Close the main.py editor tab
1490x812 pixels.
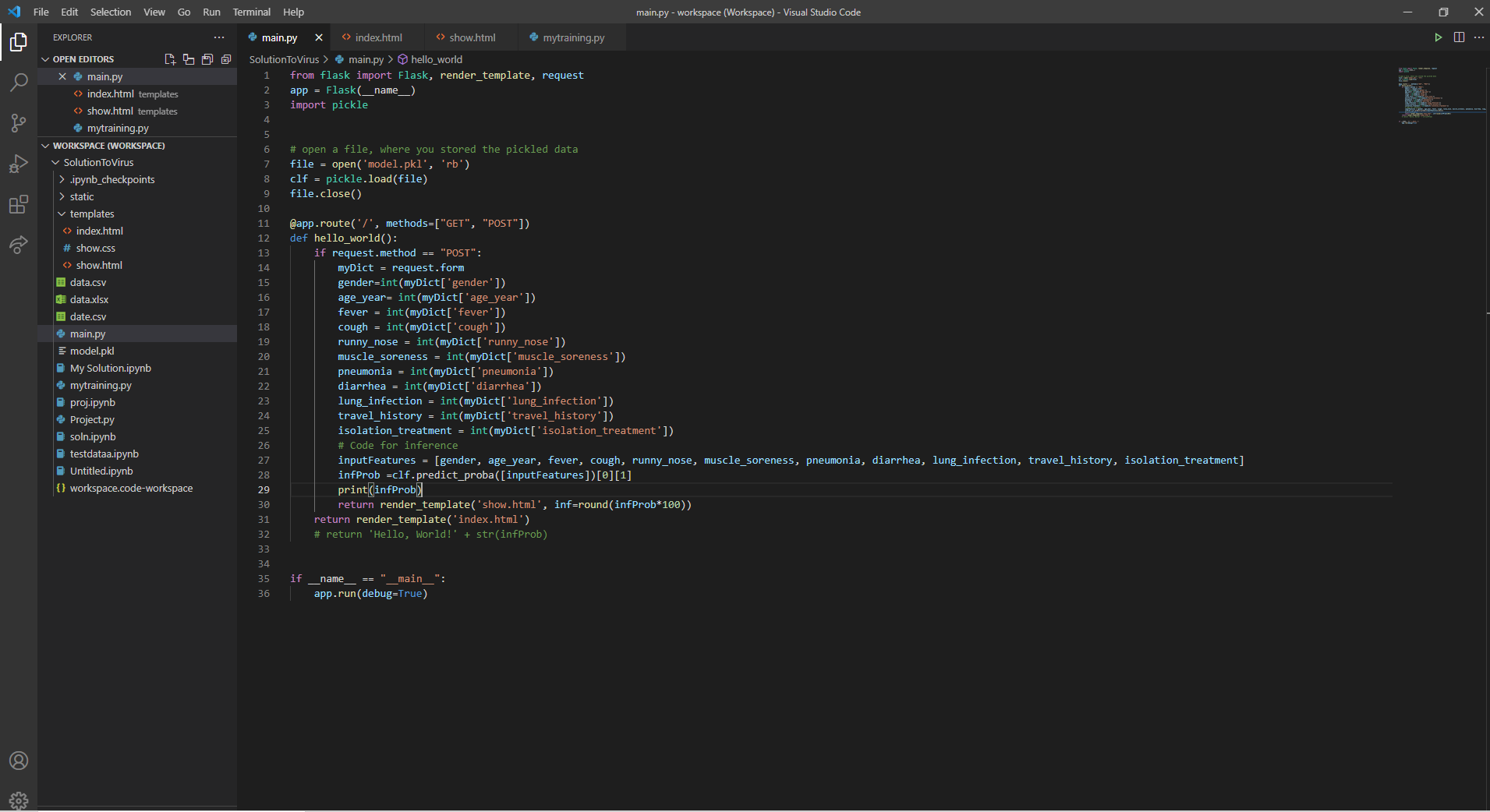(318, 37)
